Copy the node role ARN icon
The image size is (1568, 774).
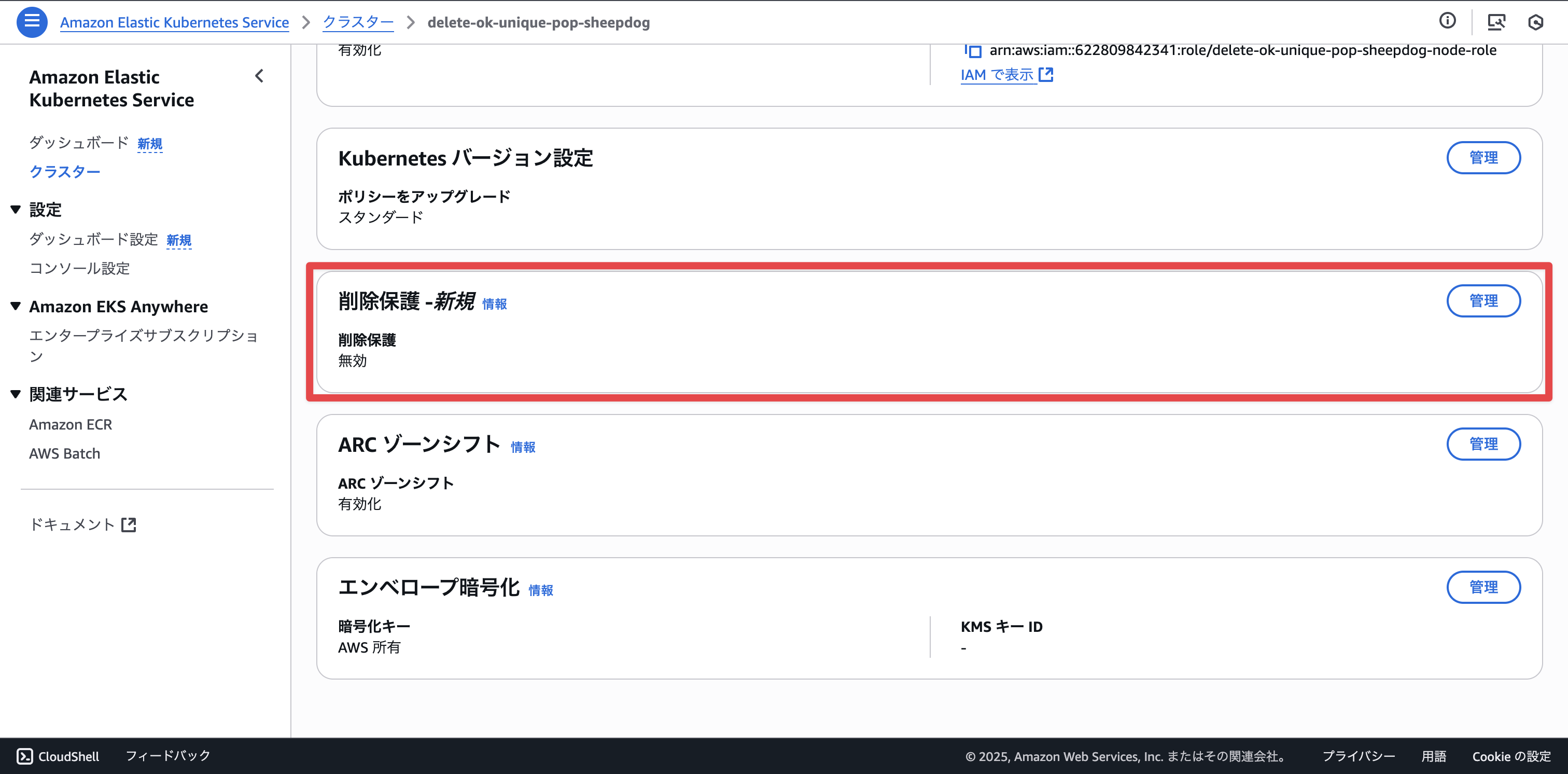pos(973,50)
